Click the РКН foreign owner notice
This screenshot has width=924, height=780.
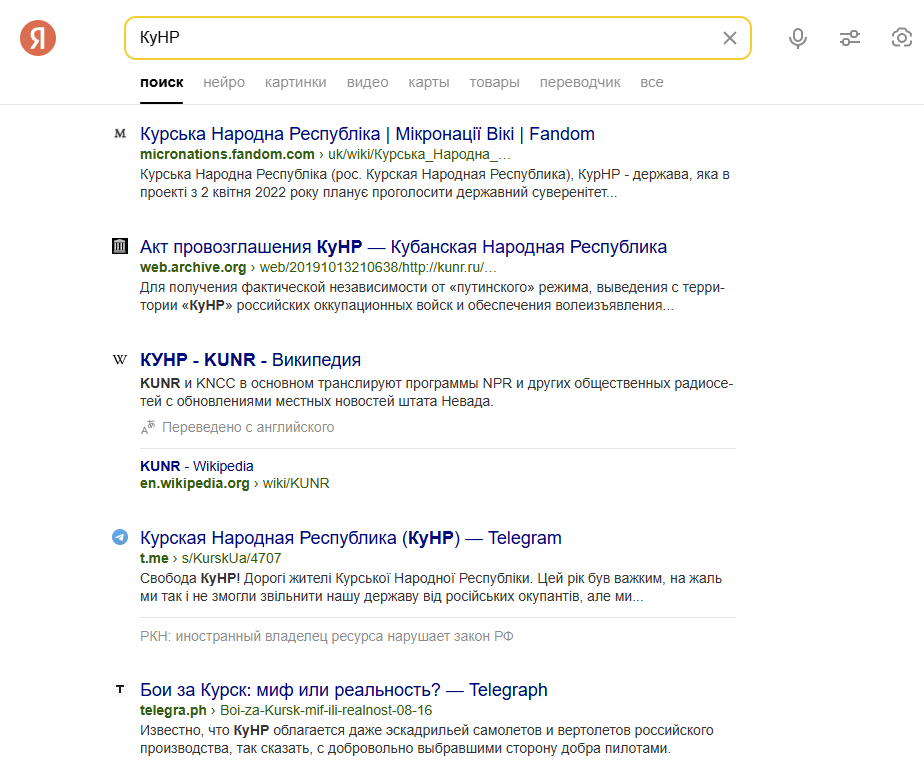[x=326, y=636]
